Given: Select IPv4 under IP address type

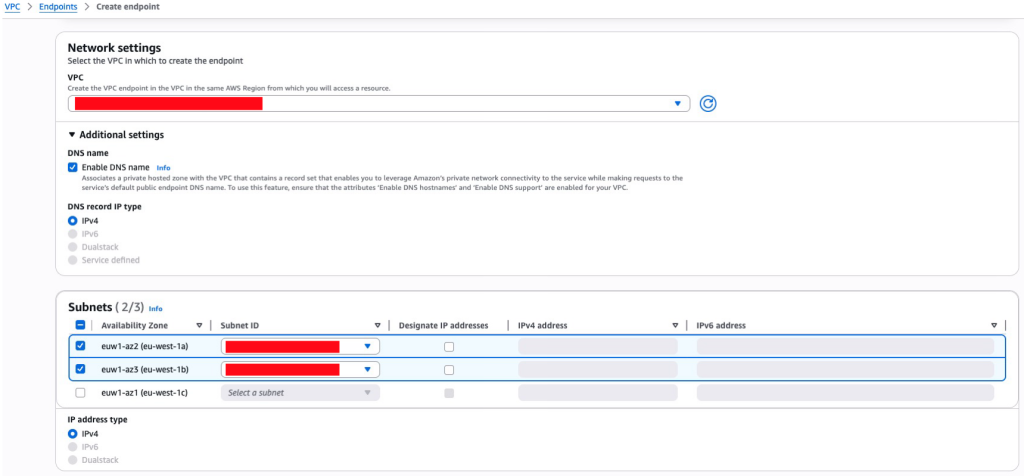Looking at the screenshot, I should (x=73, y=434).
